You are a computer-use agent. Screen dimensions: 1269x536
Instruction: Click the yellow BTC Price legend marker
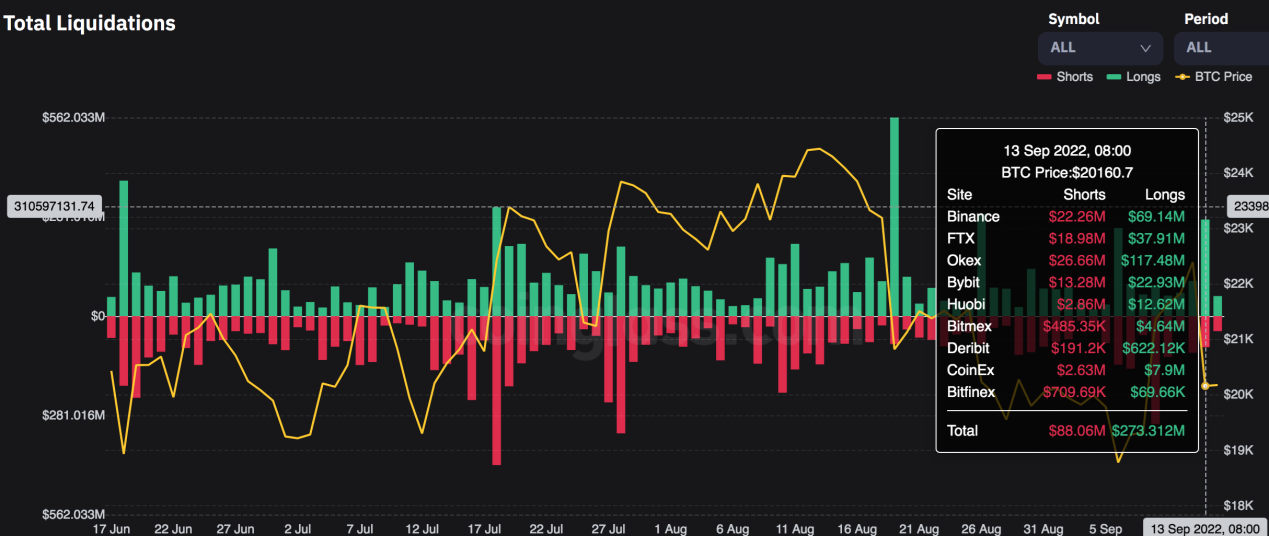pyautogui.click(x=1182, y=77)
